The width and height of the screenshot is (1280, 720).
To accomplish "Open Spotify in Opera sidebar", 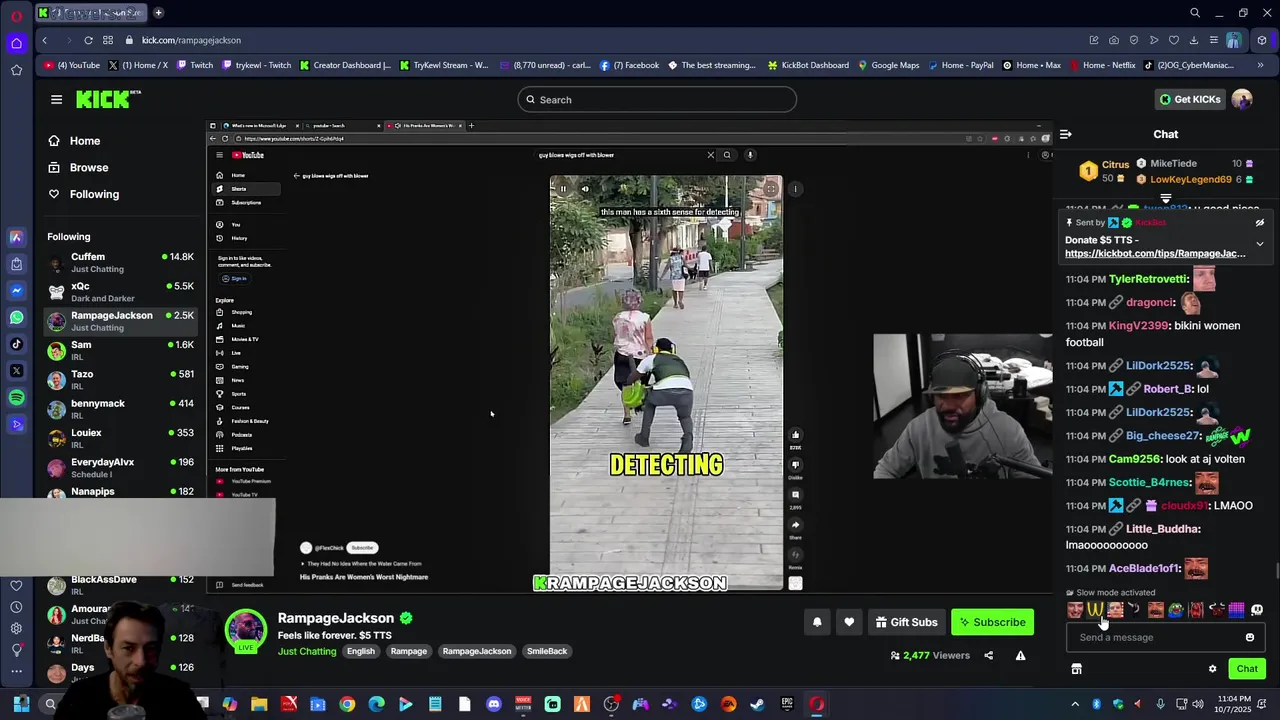I will [x=16, y=398].
